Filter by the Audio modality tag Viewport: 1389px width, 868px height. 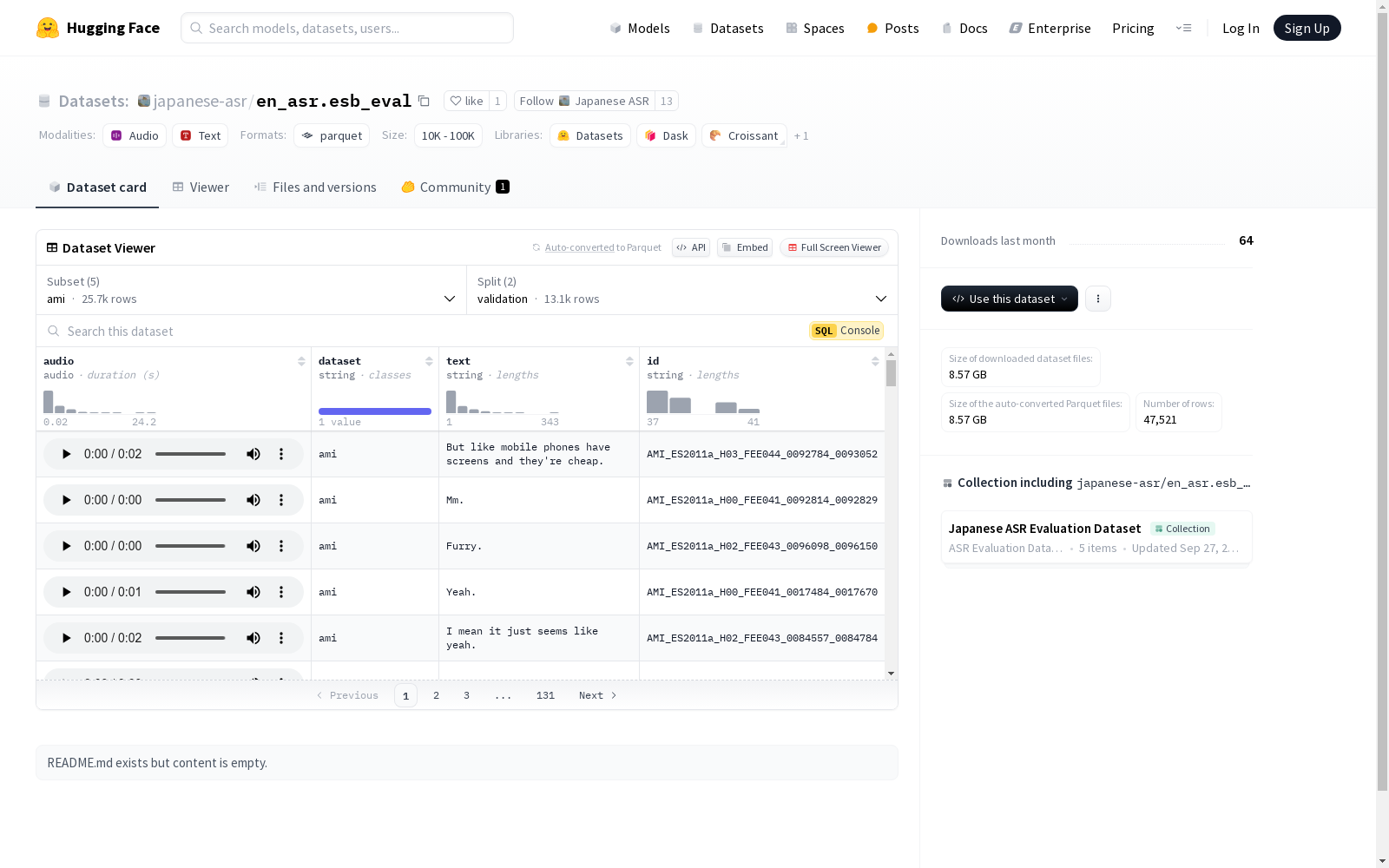135,135
